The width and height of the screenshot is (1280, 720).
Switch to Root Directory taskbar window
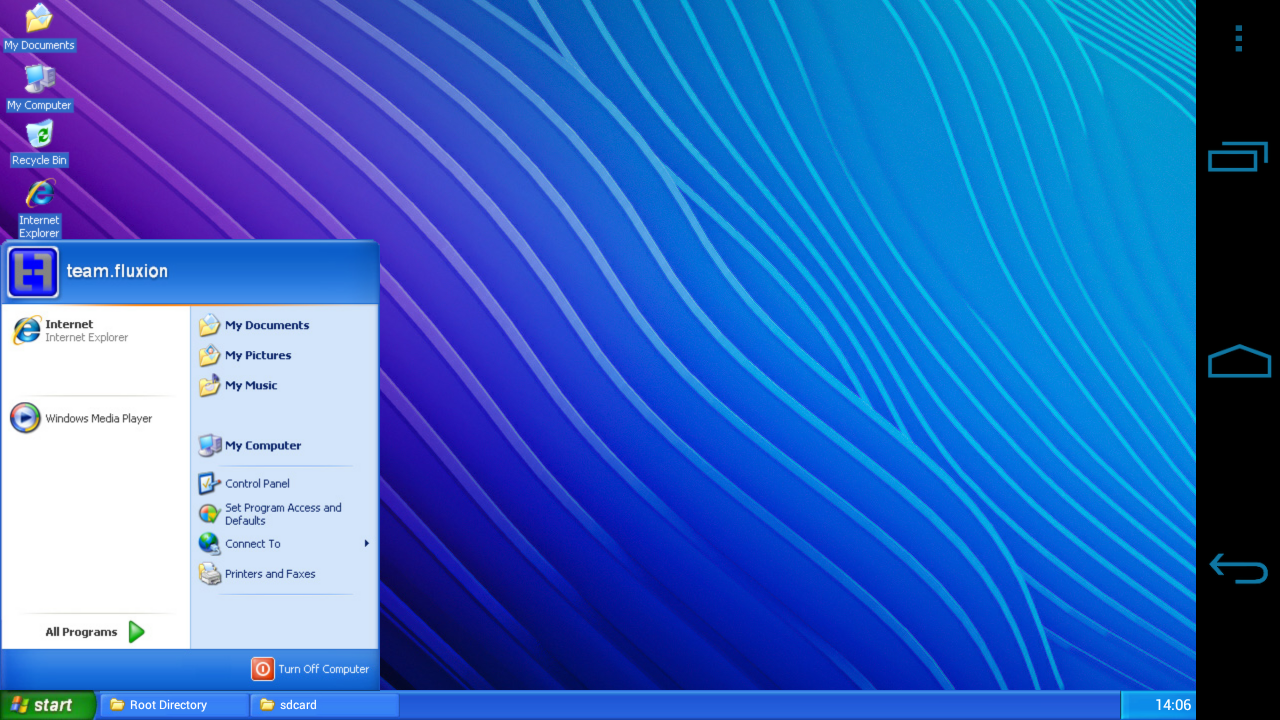pyautogui.click(x=172, y=705)
